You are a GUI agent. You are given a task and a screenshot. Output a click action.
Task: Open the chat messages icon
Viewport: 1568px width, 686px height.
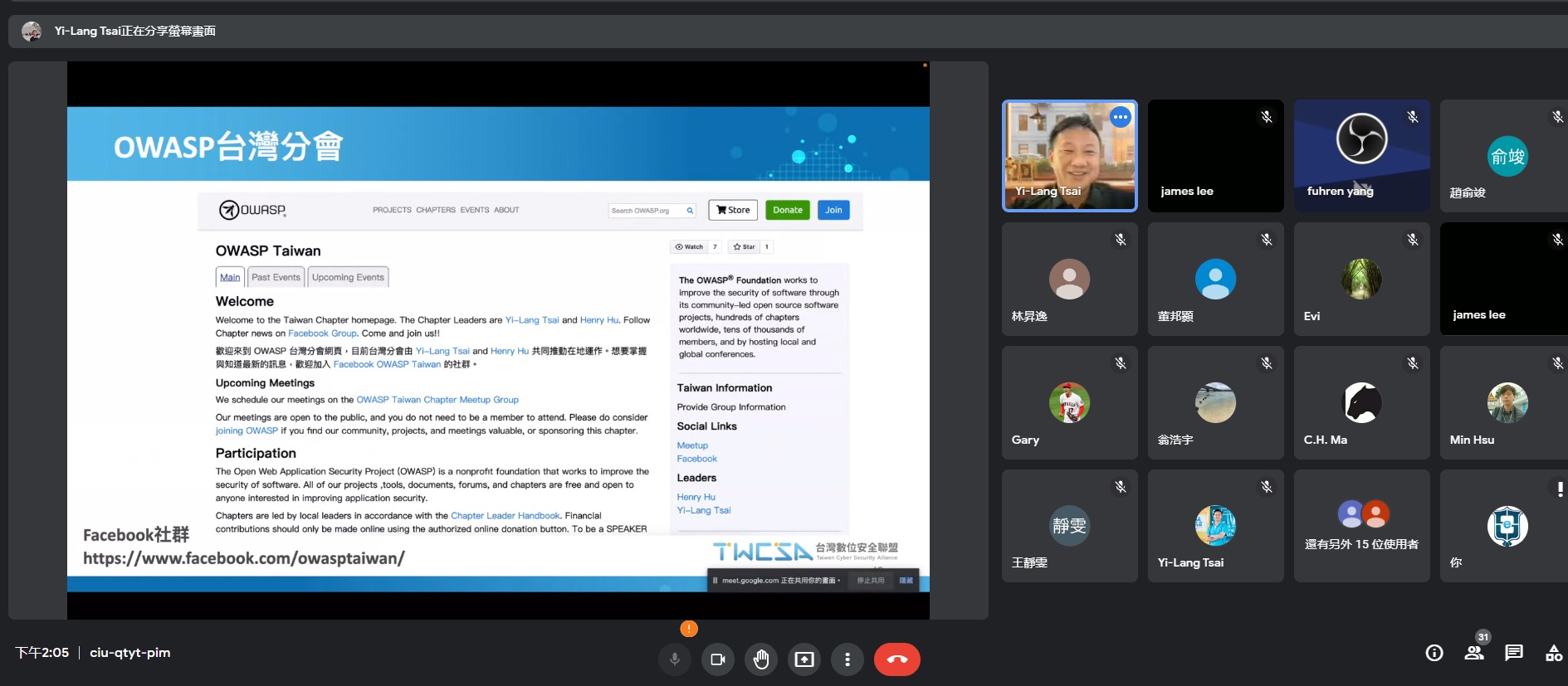pos(1514,653)
